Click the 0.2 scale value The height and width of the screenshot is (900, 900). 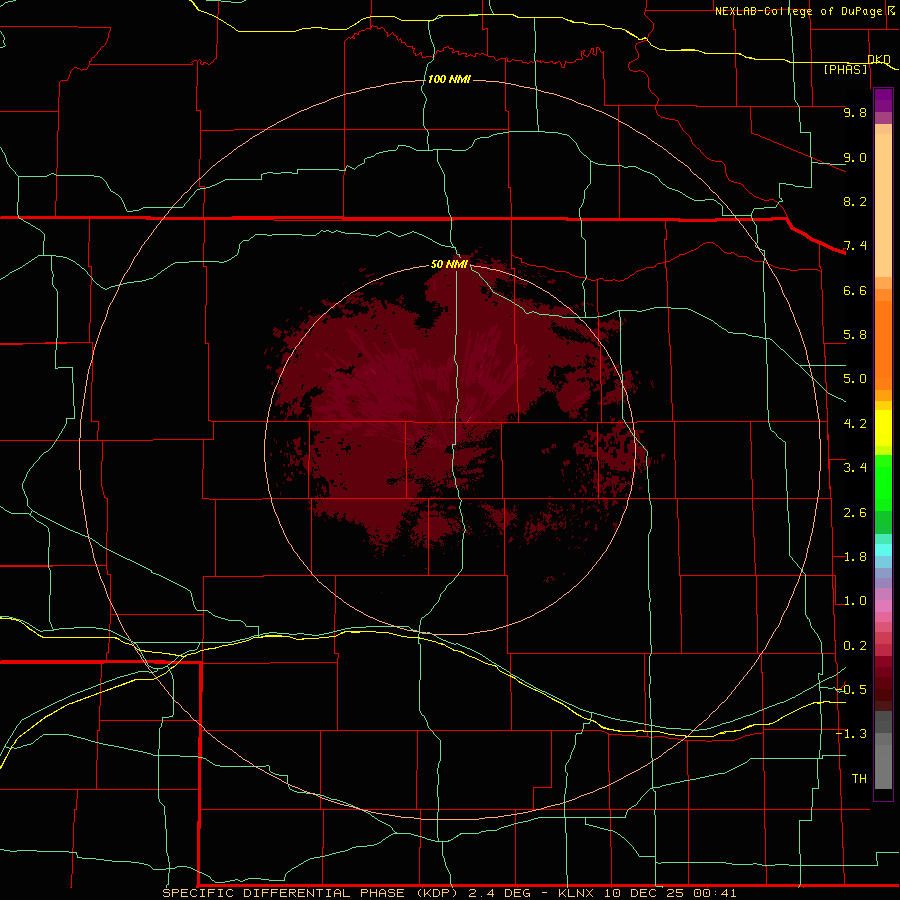pyautogui.click(x=855, y=646)
